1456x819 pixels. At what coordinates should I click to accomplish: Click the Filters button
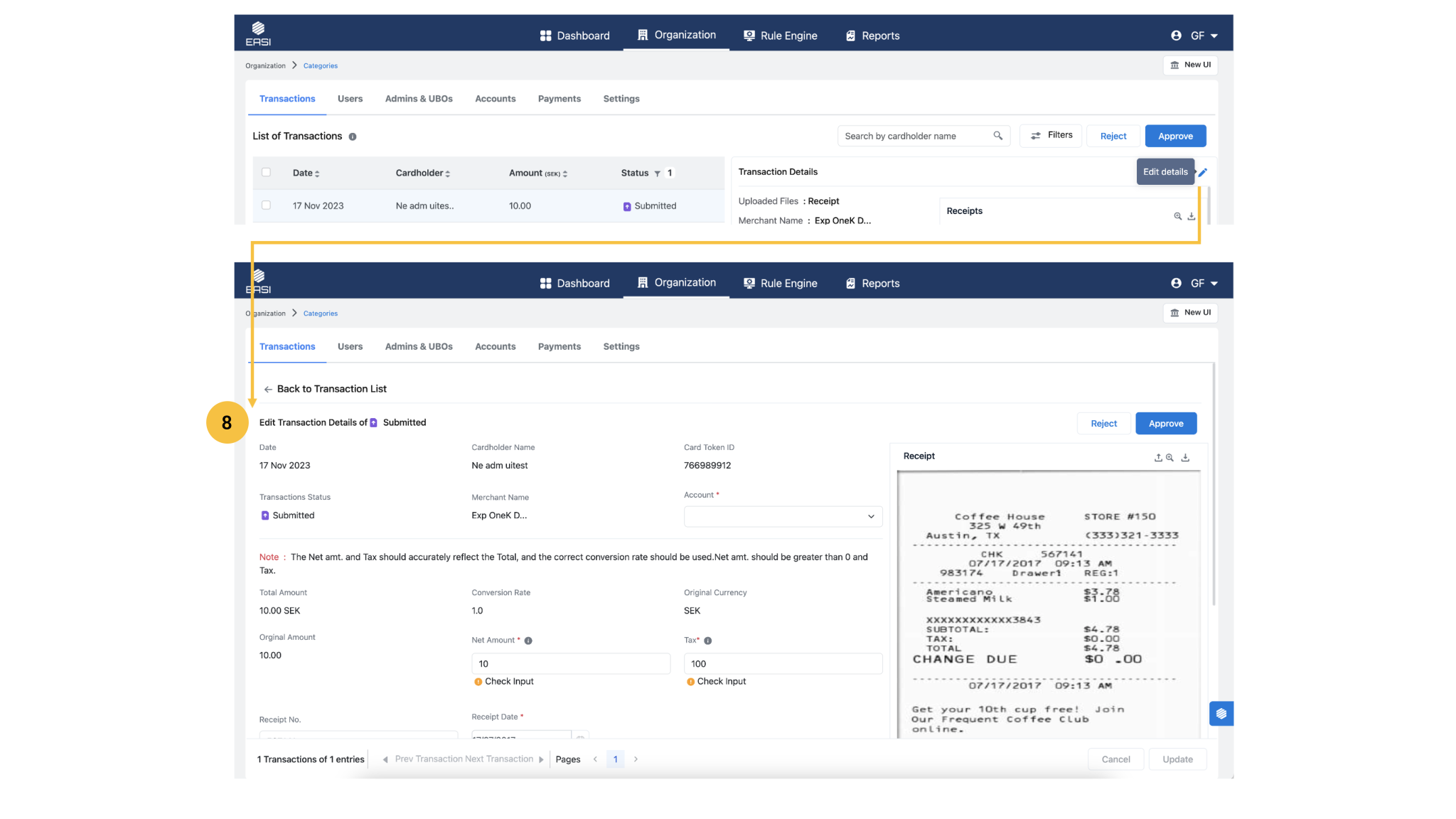click(1051, 135)
